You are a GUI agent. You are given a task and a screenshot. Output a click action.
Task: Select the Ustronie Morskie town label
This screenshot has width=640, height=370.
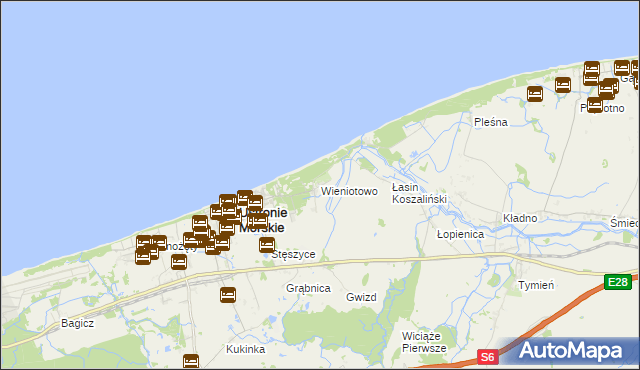click(263, 220)
